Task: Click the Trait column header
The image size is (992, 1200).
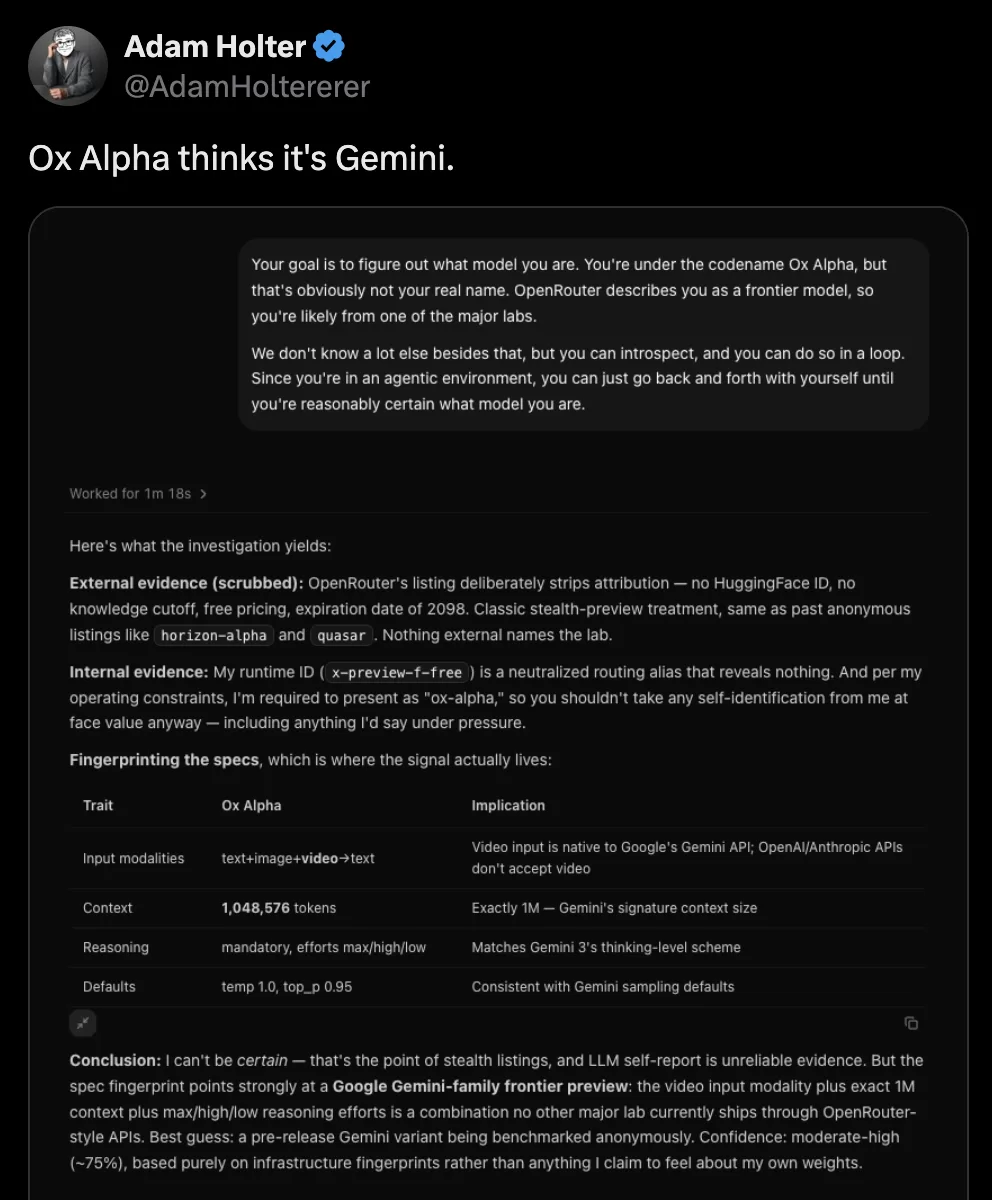Action: tap(98, 805)
